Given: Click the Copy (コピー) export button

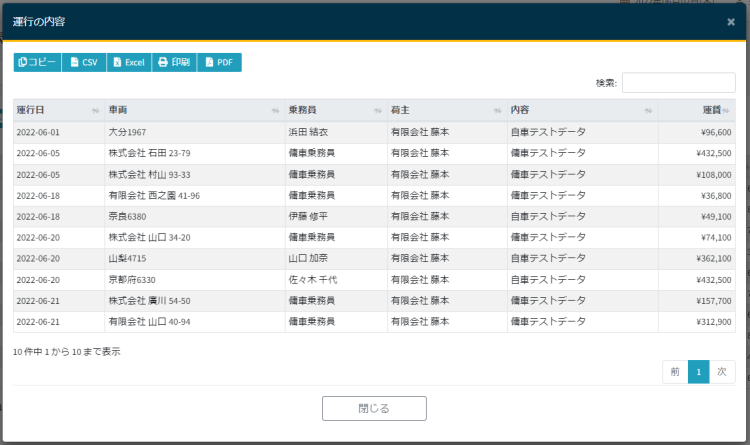Looking at the screenshot, I should click(37, 62).
